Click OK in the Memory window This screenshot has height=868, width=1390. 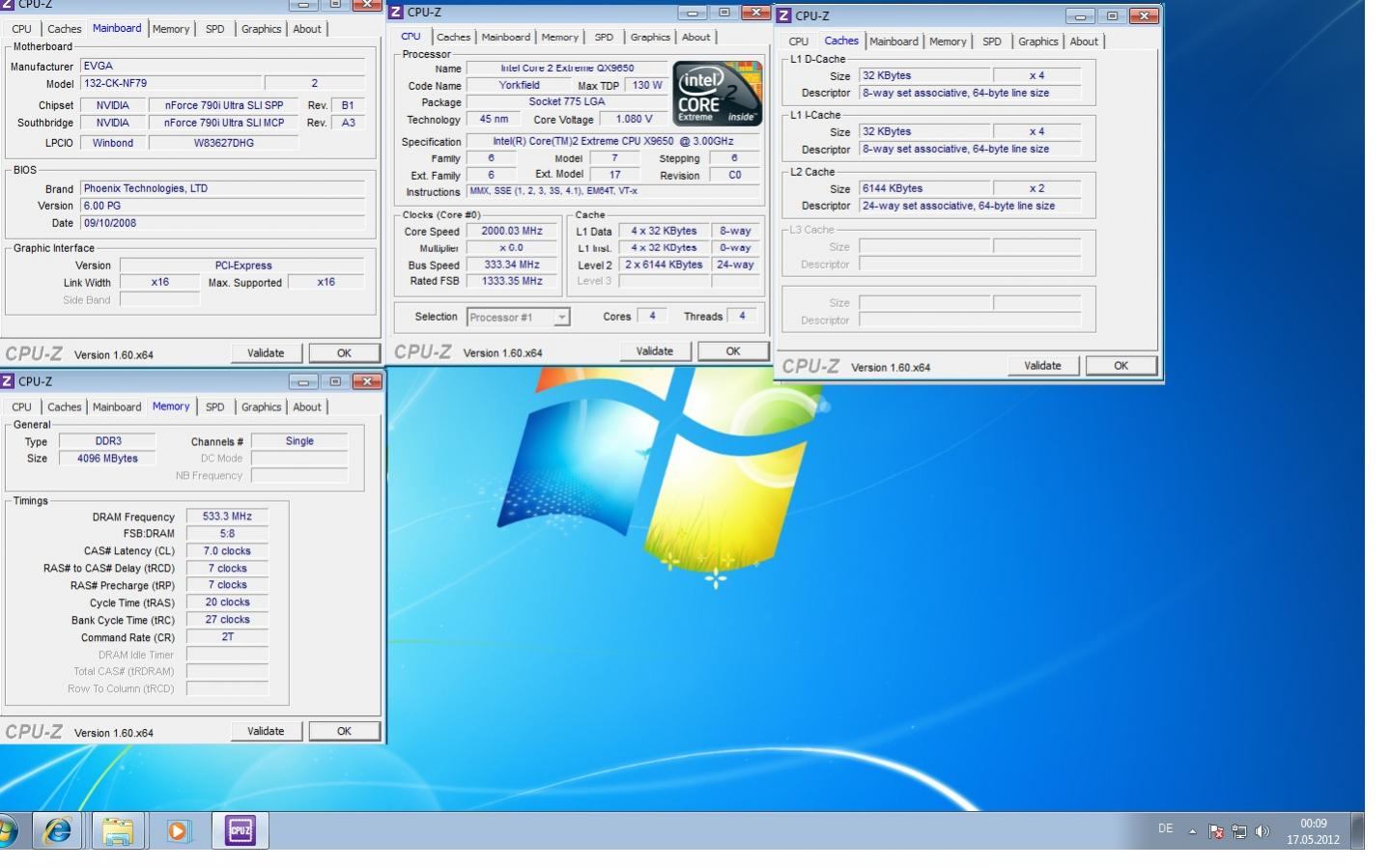point(344,731)
